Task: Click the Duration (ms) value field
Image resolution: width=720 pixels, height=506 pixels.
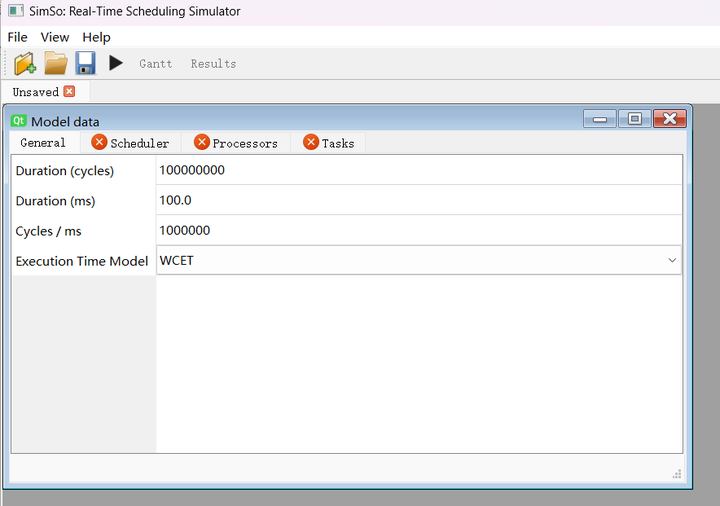Action: point(419,200)
